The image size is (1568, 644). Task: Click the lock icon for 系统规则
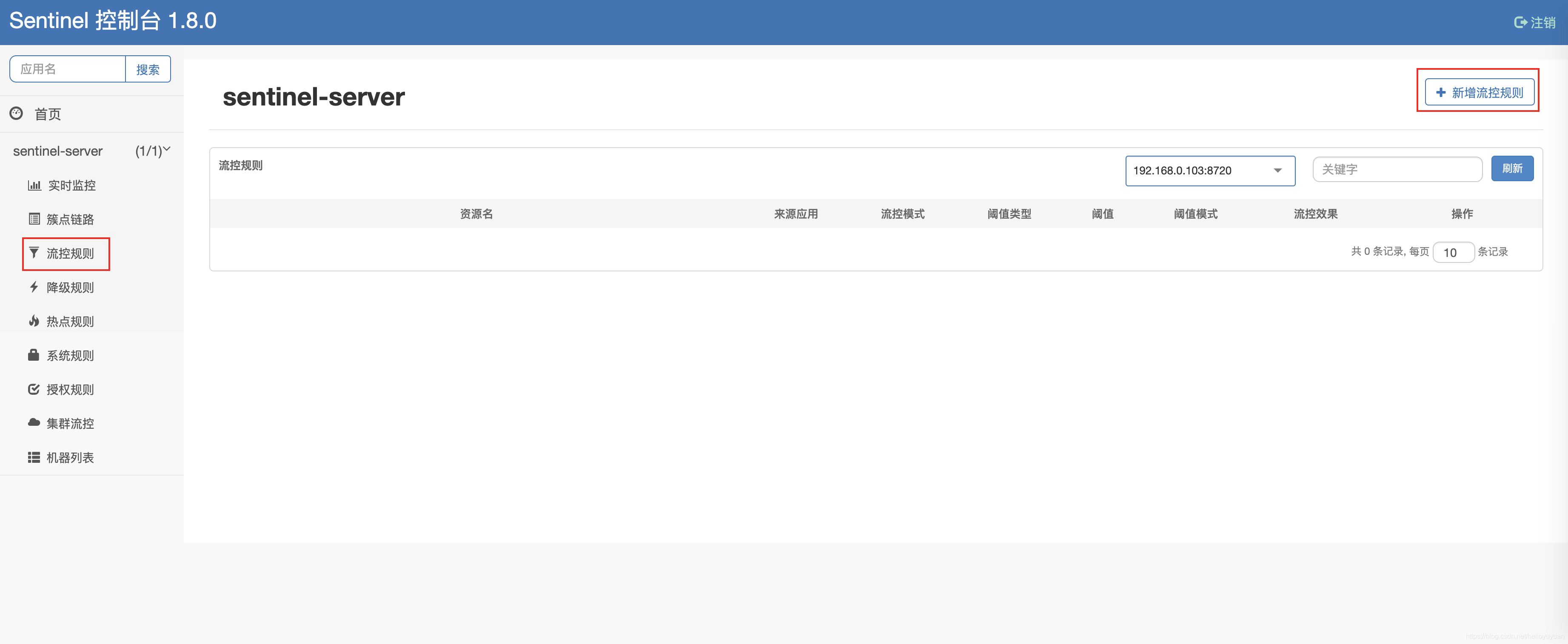point(34,355)
